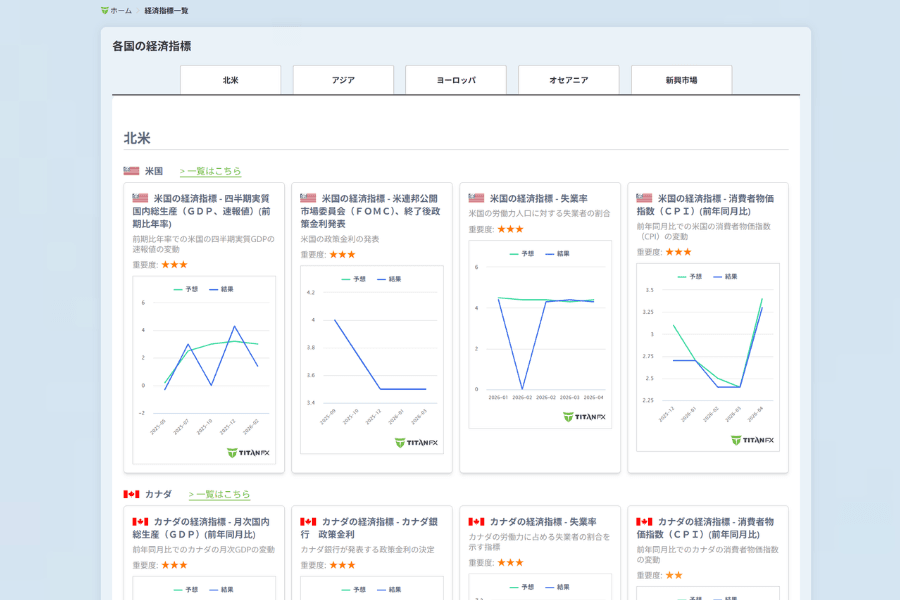Open カナダの経済指標 - 失業率 card title
900x600 pixels.
543,522
